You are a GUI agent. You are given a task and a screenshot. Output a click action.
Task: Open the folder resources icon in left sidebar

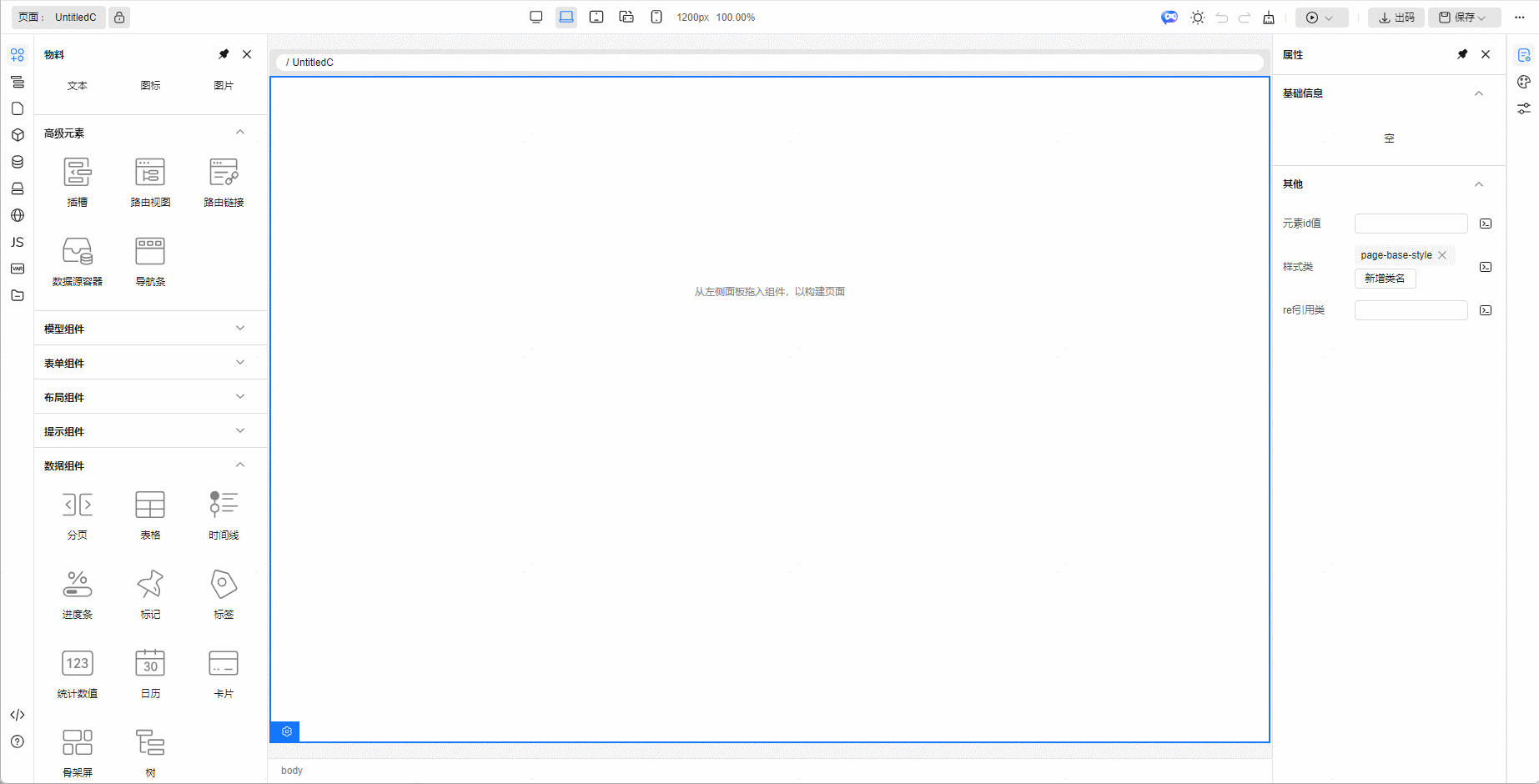[18, 295]
